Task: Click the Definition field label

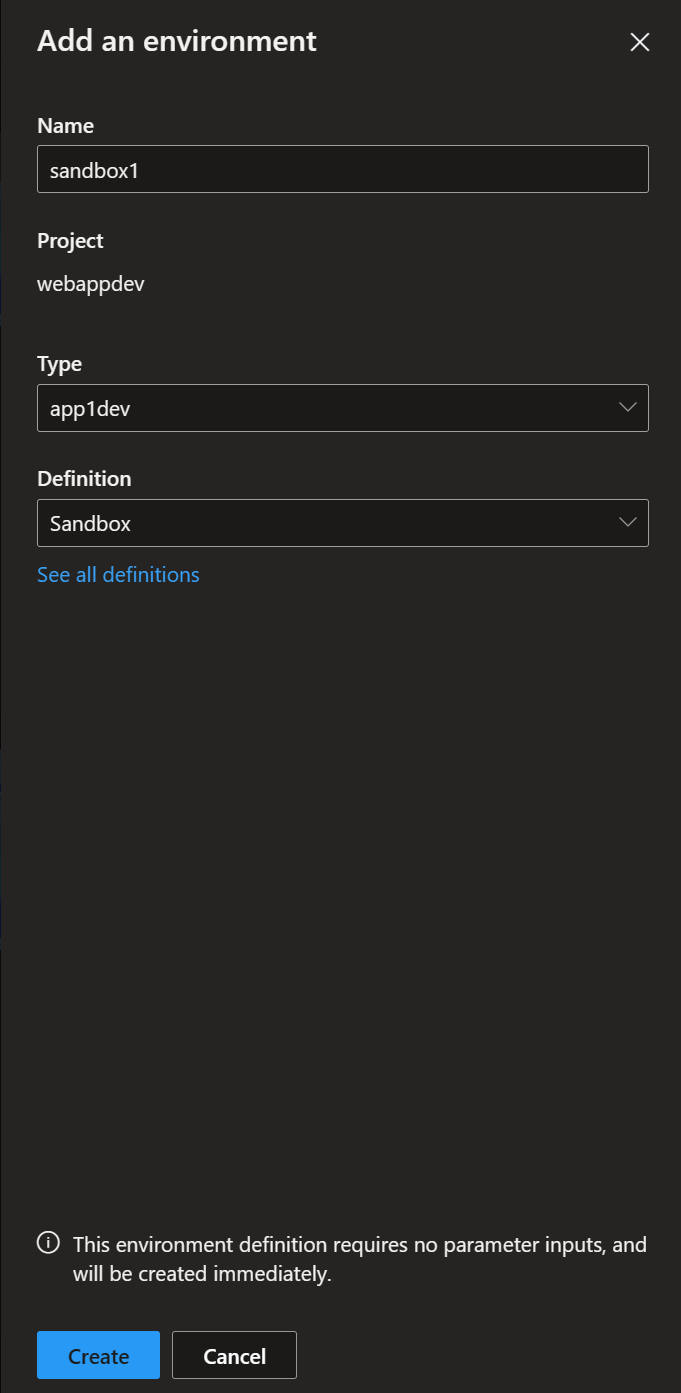Action: [84, 479]
